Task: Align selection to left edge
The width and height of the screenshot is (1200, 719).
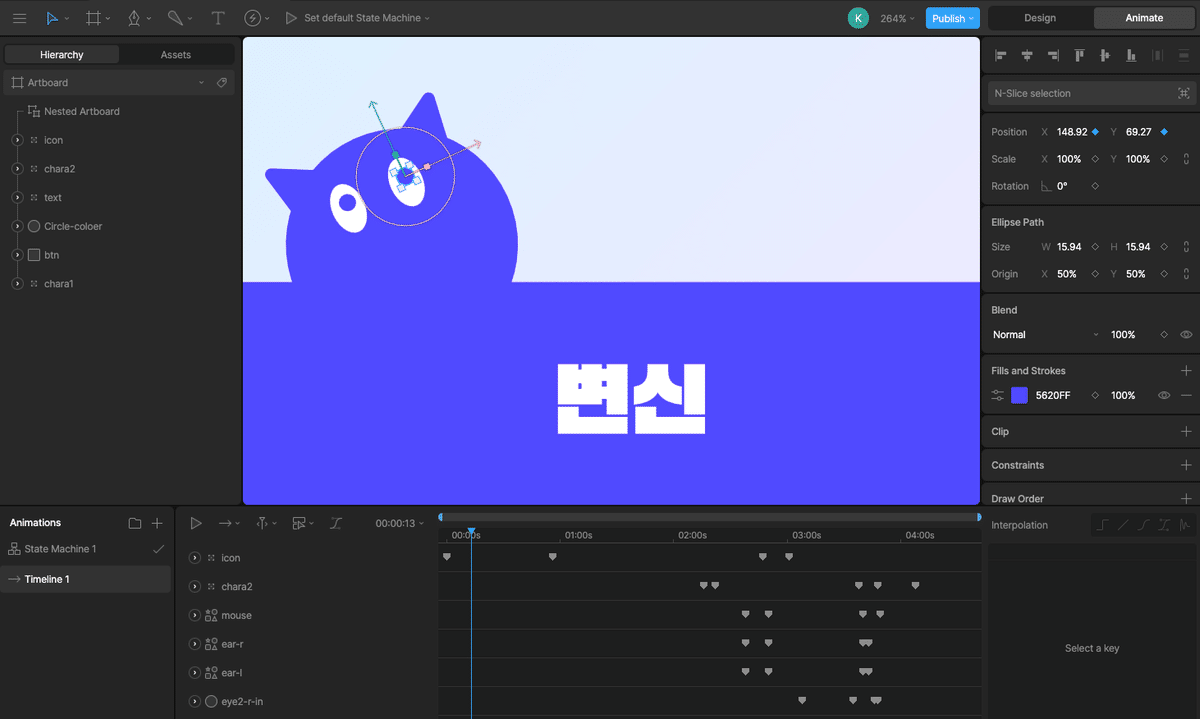Action: [1001, 56]
